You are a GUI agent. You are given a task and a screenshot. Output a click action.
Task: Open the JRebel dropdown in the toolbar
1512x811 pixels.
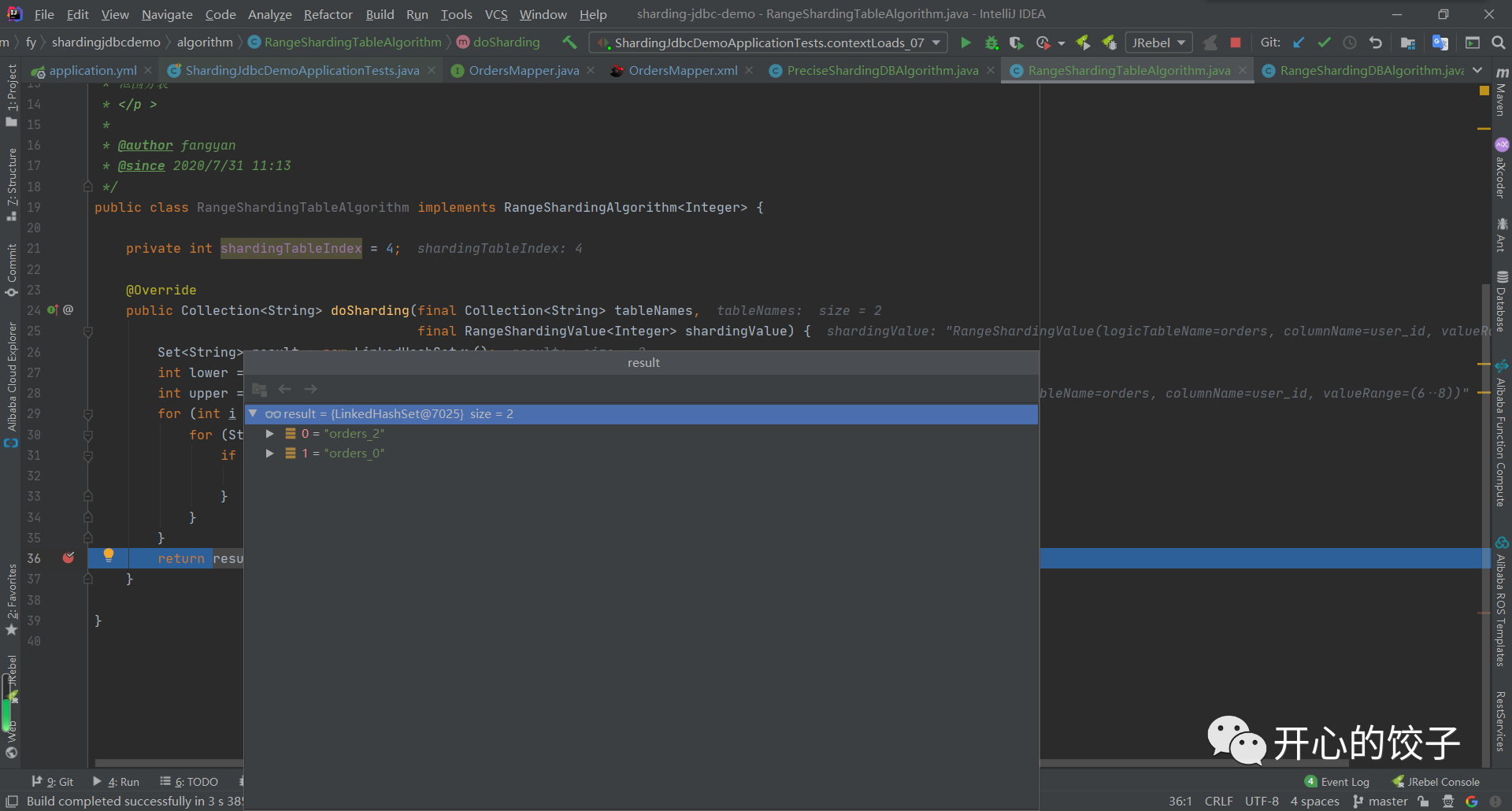click(1158, 43)
